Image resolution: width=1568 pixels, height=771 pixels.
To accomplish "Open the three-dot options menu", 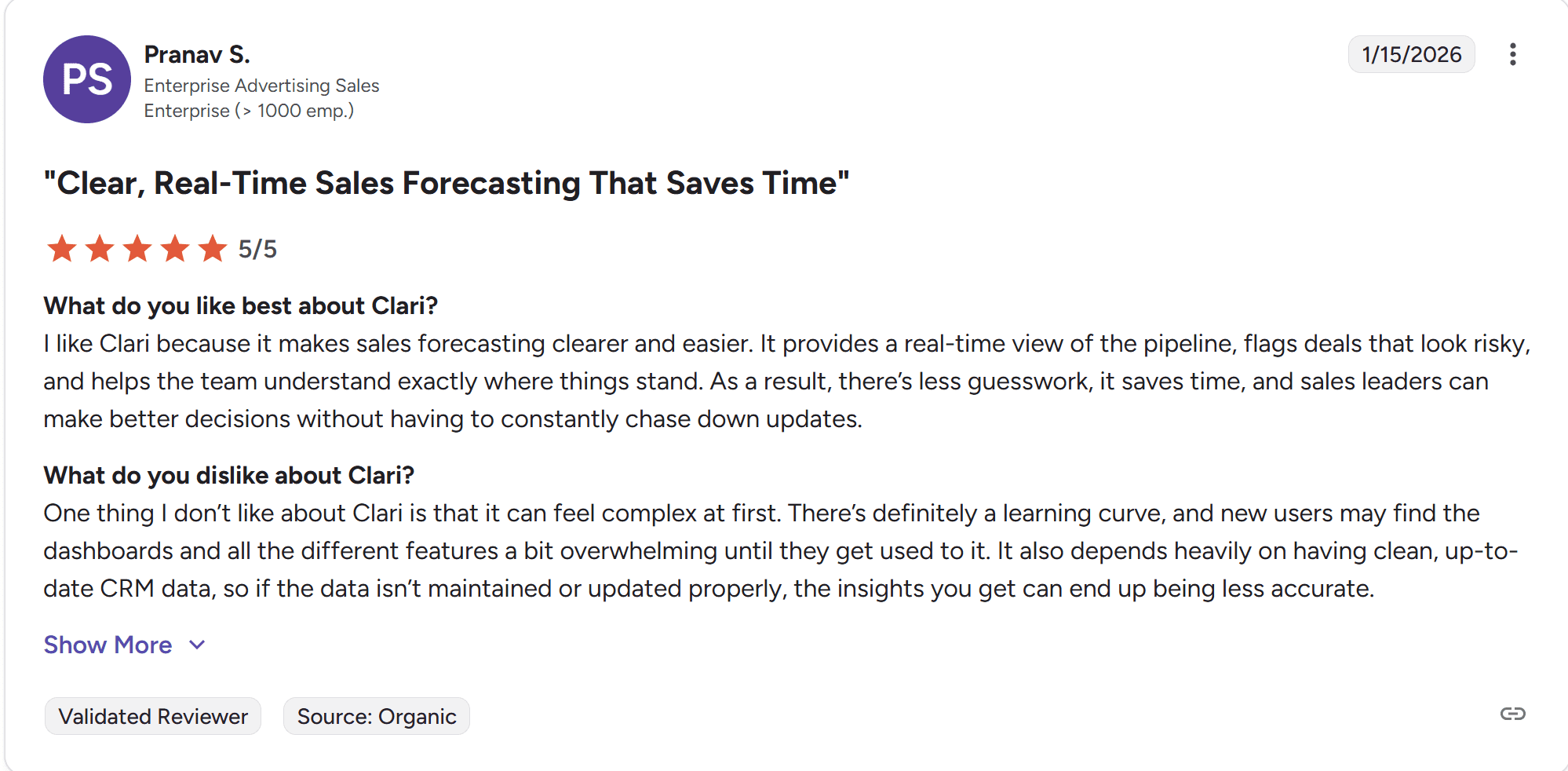I will pyautogui.click(x=1512, y=54).
